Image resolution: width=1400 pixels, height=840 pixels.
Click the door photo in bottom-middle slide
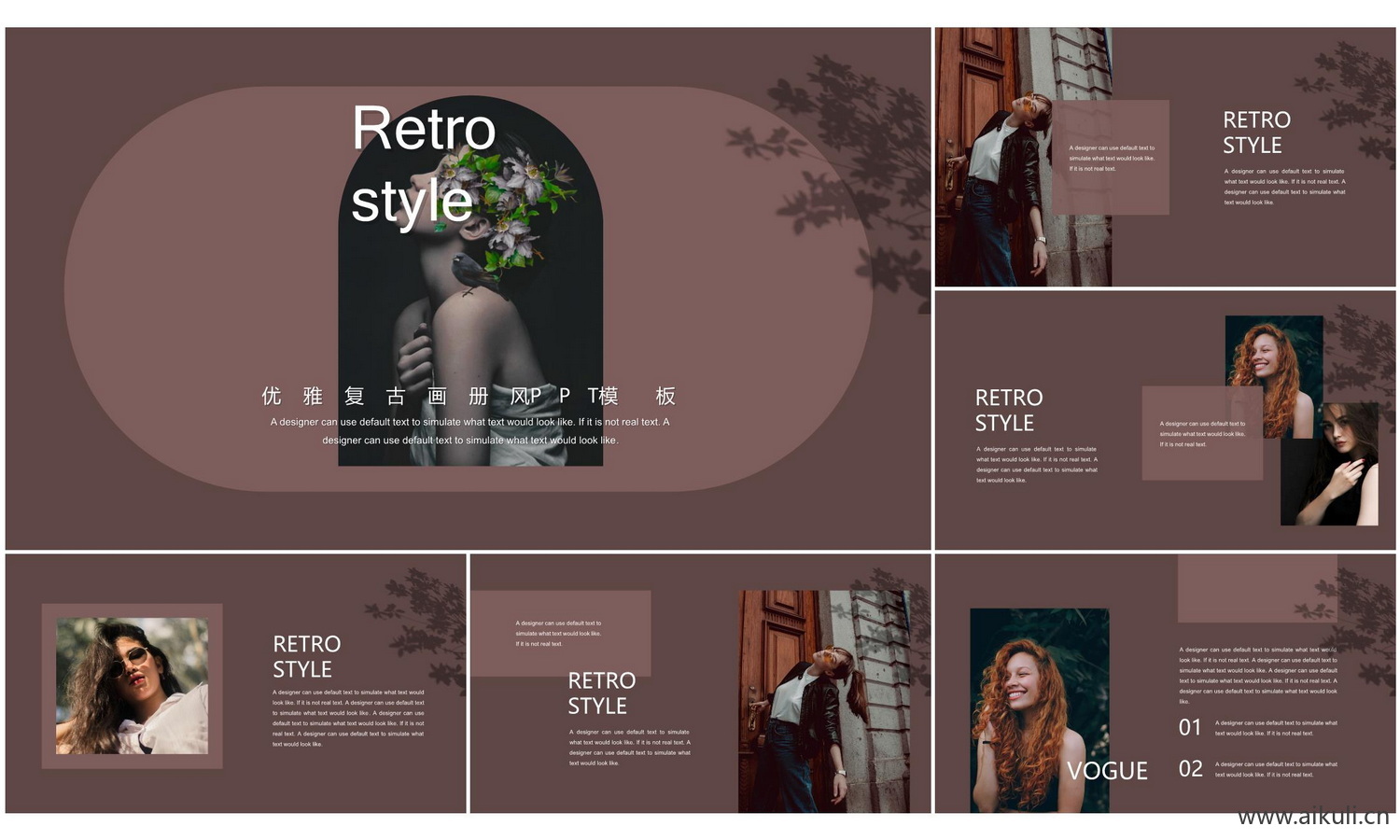tap(821, 700)
